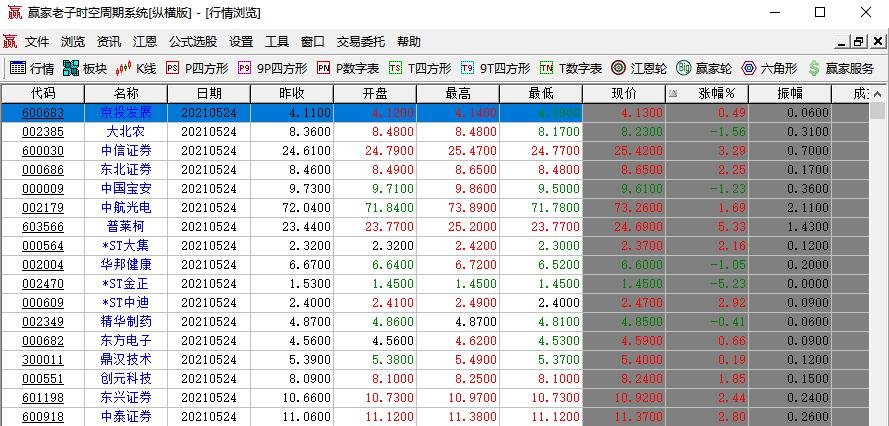Open the 板块 sector icon
The width and height of the screenshot is (889, 426).
71,68
